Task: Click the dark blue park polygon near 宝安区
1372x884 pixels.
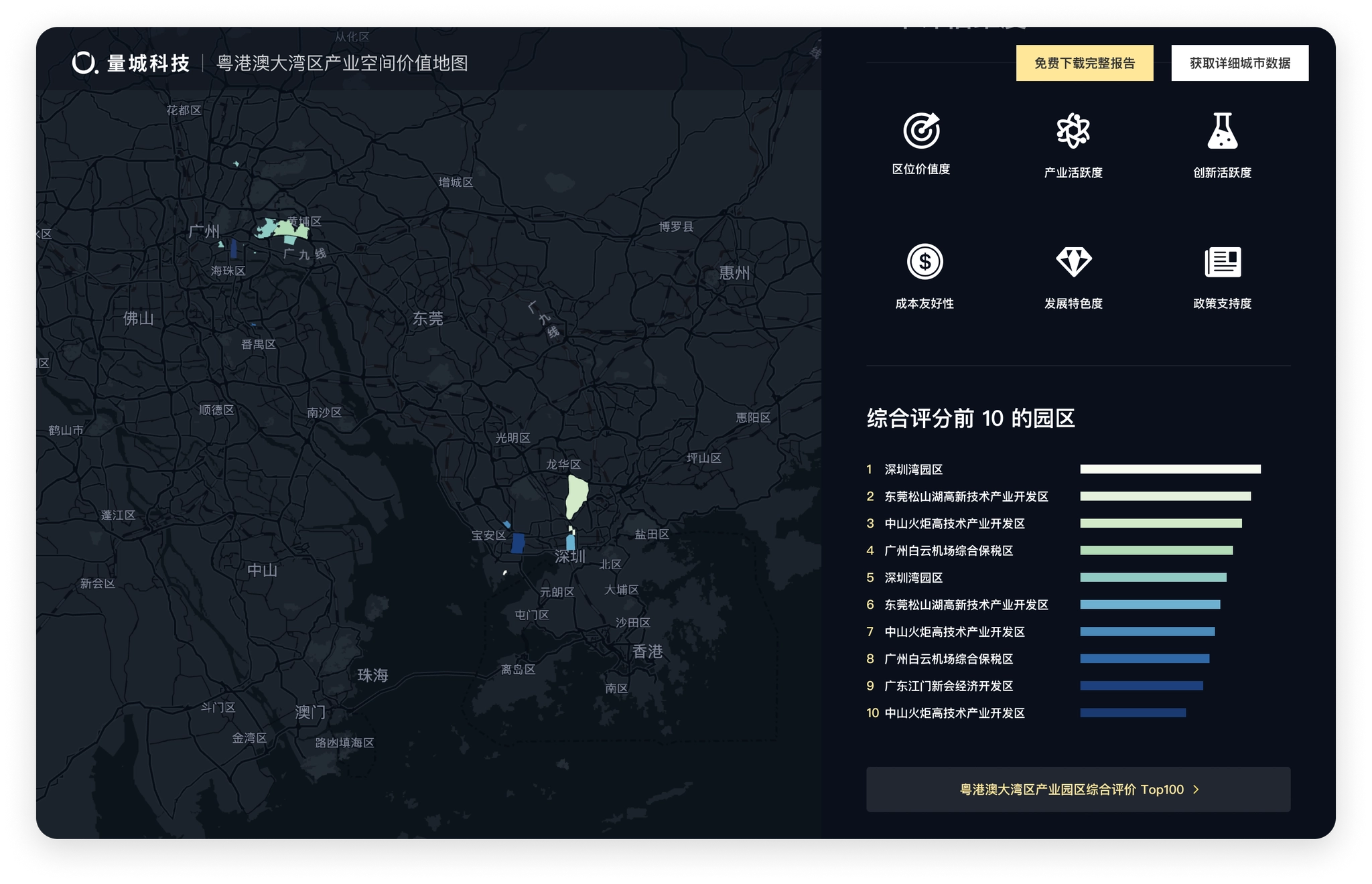Action: click(x=517, y=543)
